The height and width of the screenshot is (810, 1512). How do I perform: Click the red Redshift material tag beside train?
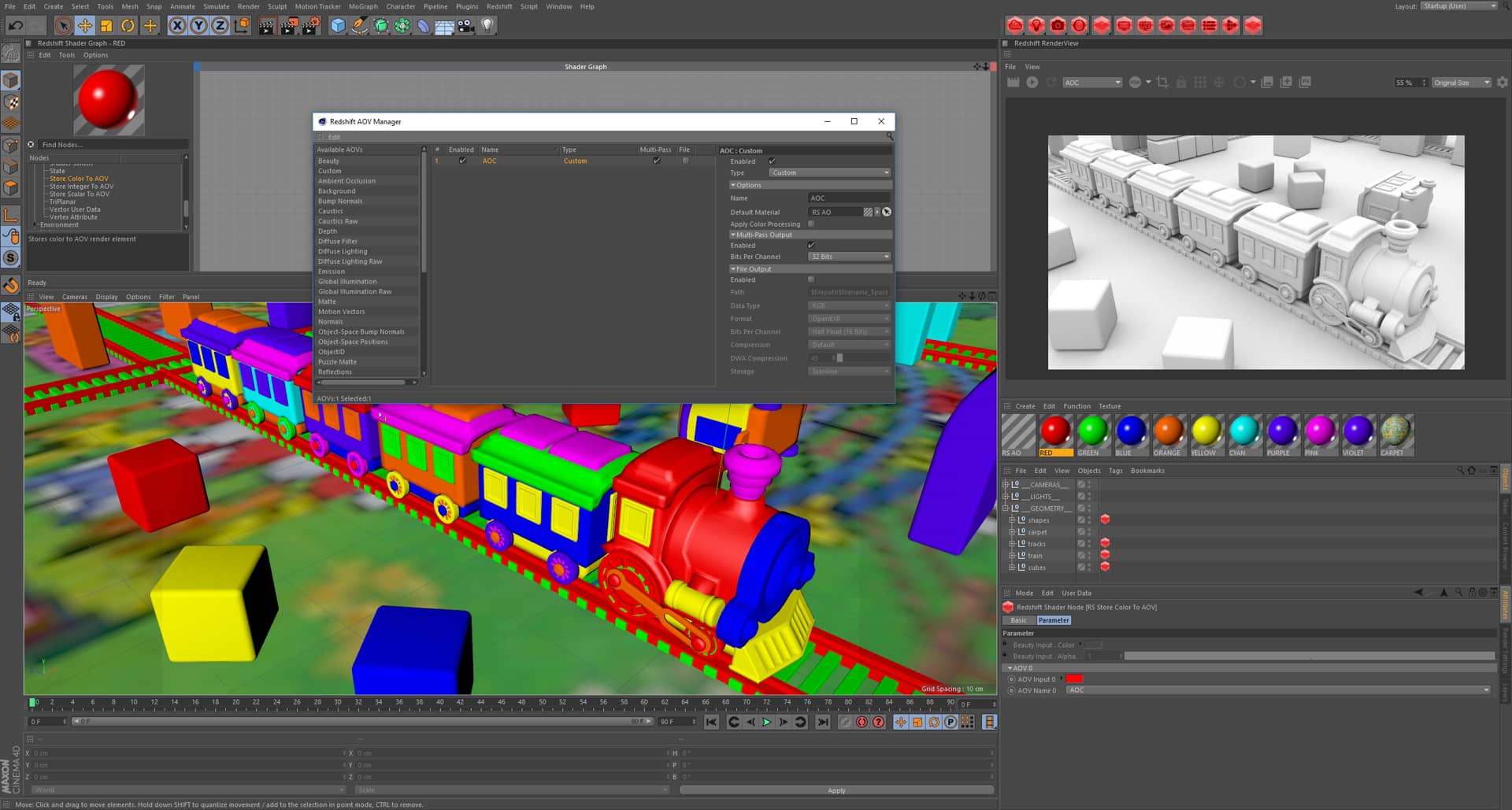pyautogui.click(x=1106, y=555)
